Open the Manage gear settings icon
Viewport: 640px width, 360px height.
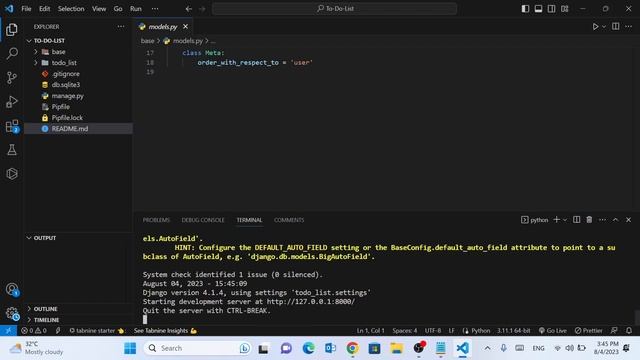[12, 313]
